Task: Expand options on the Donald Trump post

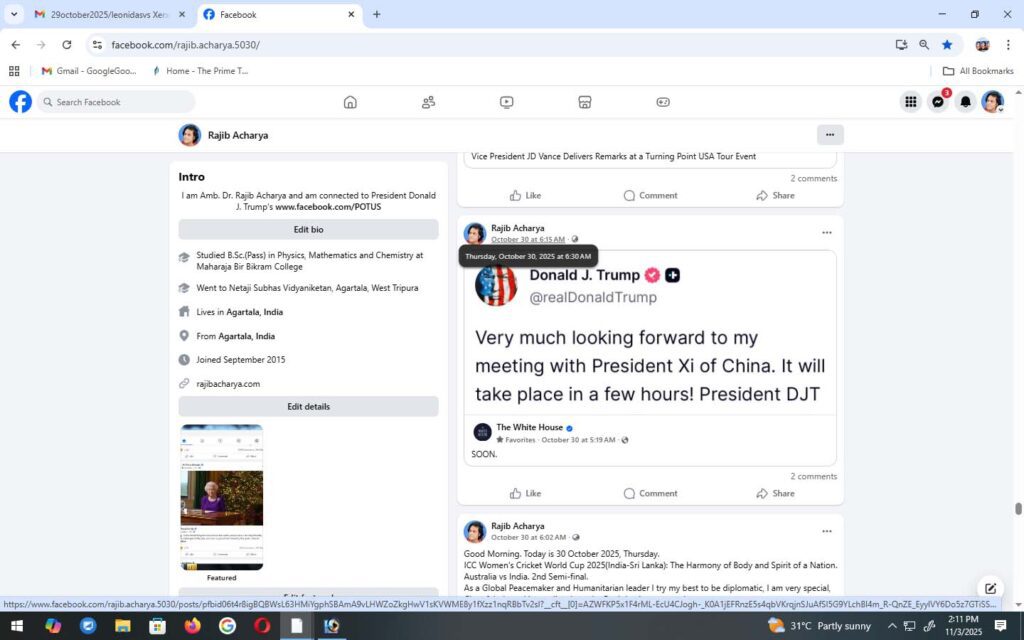Action: coord(826,233)
